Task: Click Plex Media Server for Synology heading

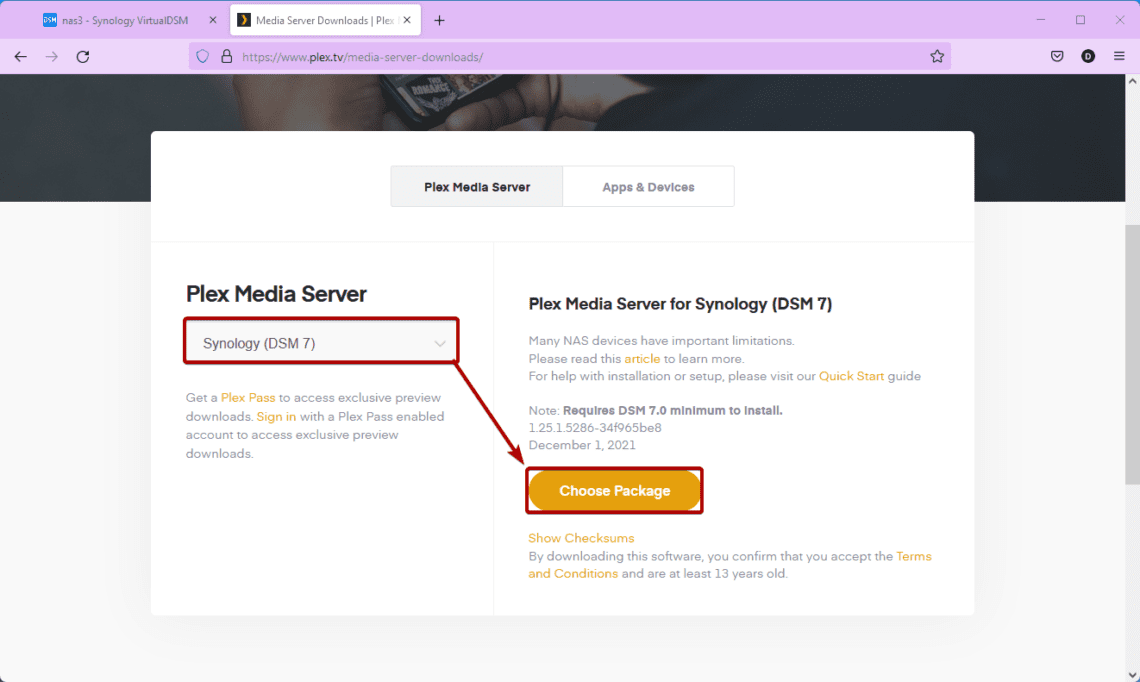Action: (x=680, y=304)
